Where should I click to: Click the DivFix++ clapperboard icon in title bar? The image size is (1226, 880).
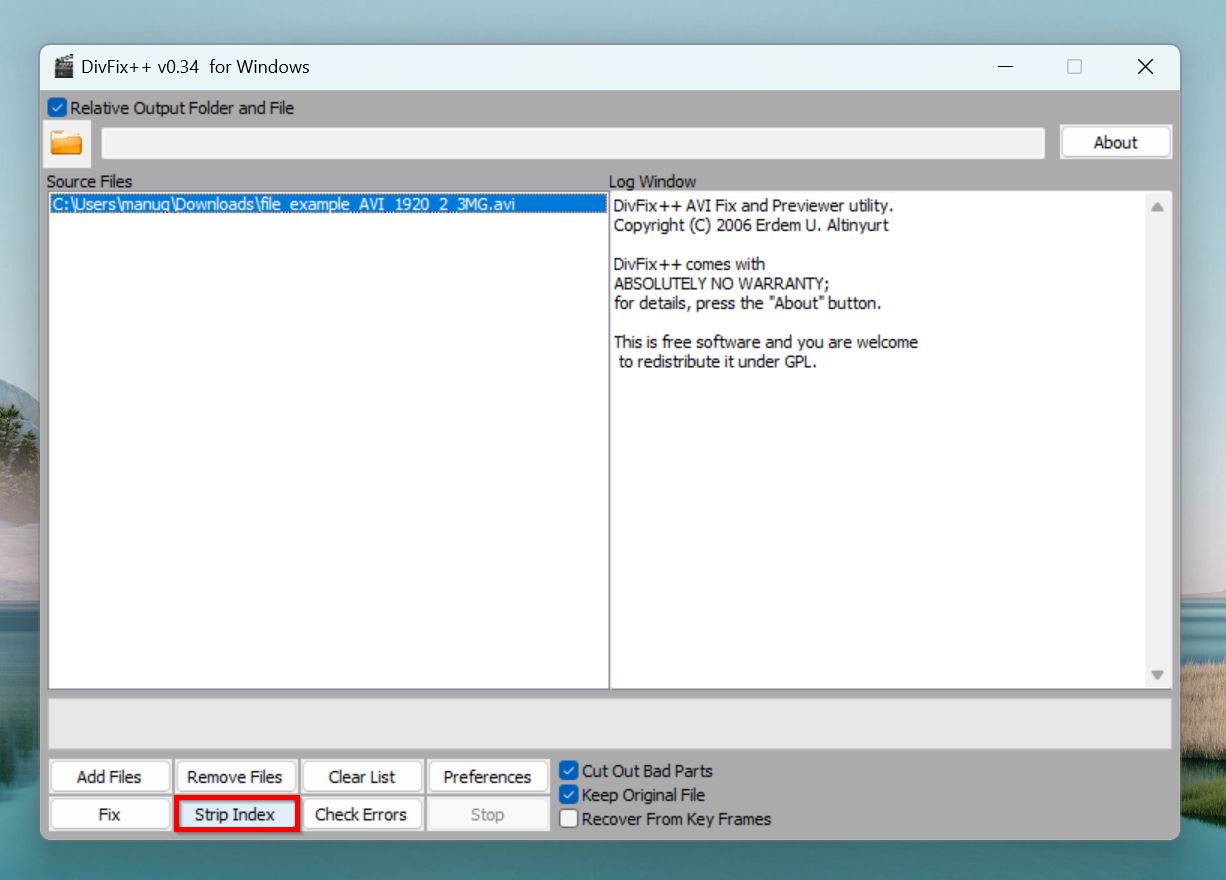click(x=64, y=66)
